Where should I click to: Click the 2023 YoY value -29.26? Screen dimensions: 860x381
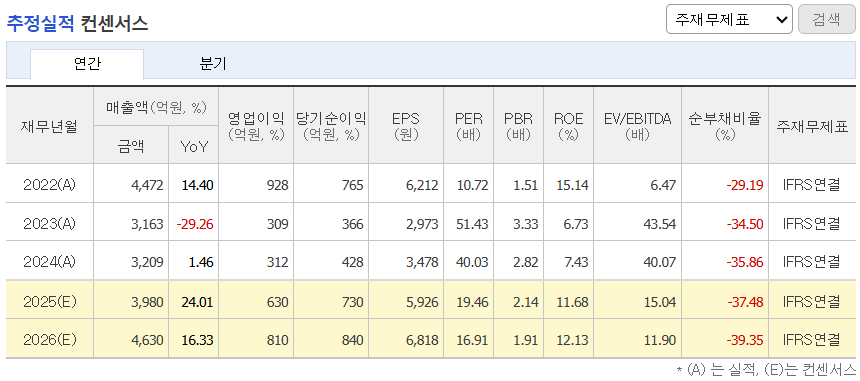point(195,224)
